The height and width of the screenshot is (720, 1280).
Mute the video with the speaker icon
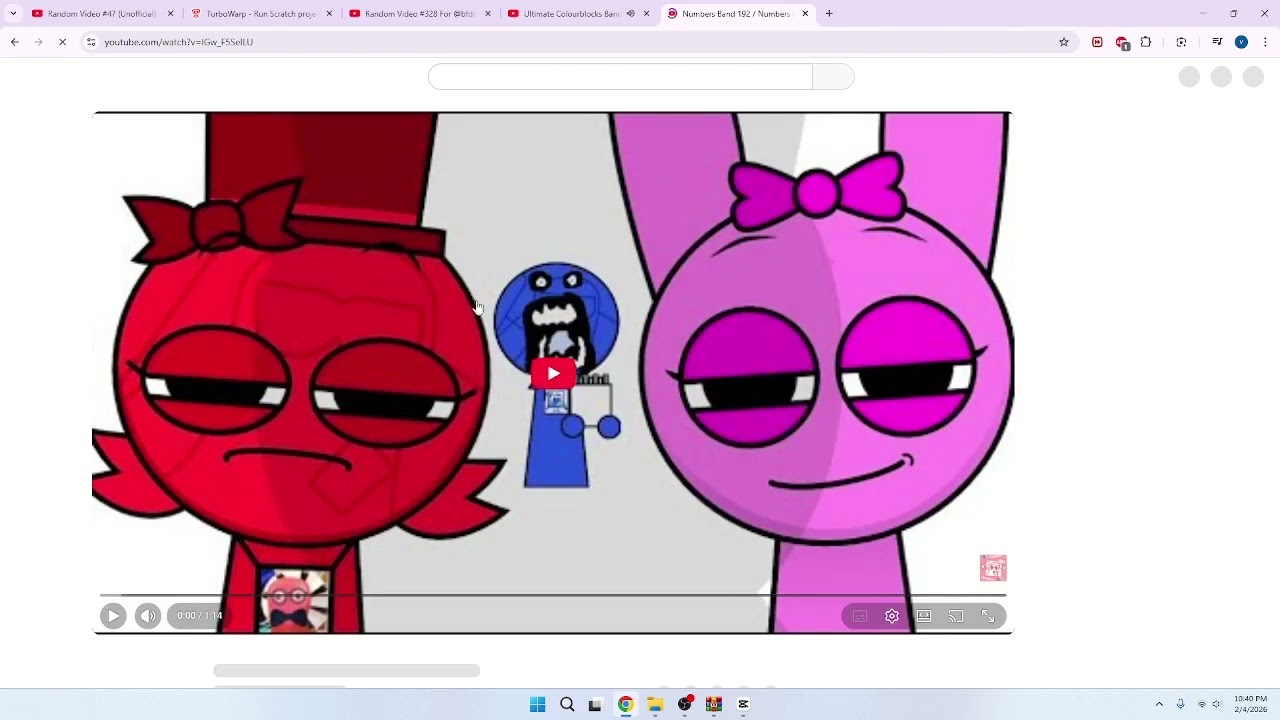(x=147, y=616)
